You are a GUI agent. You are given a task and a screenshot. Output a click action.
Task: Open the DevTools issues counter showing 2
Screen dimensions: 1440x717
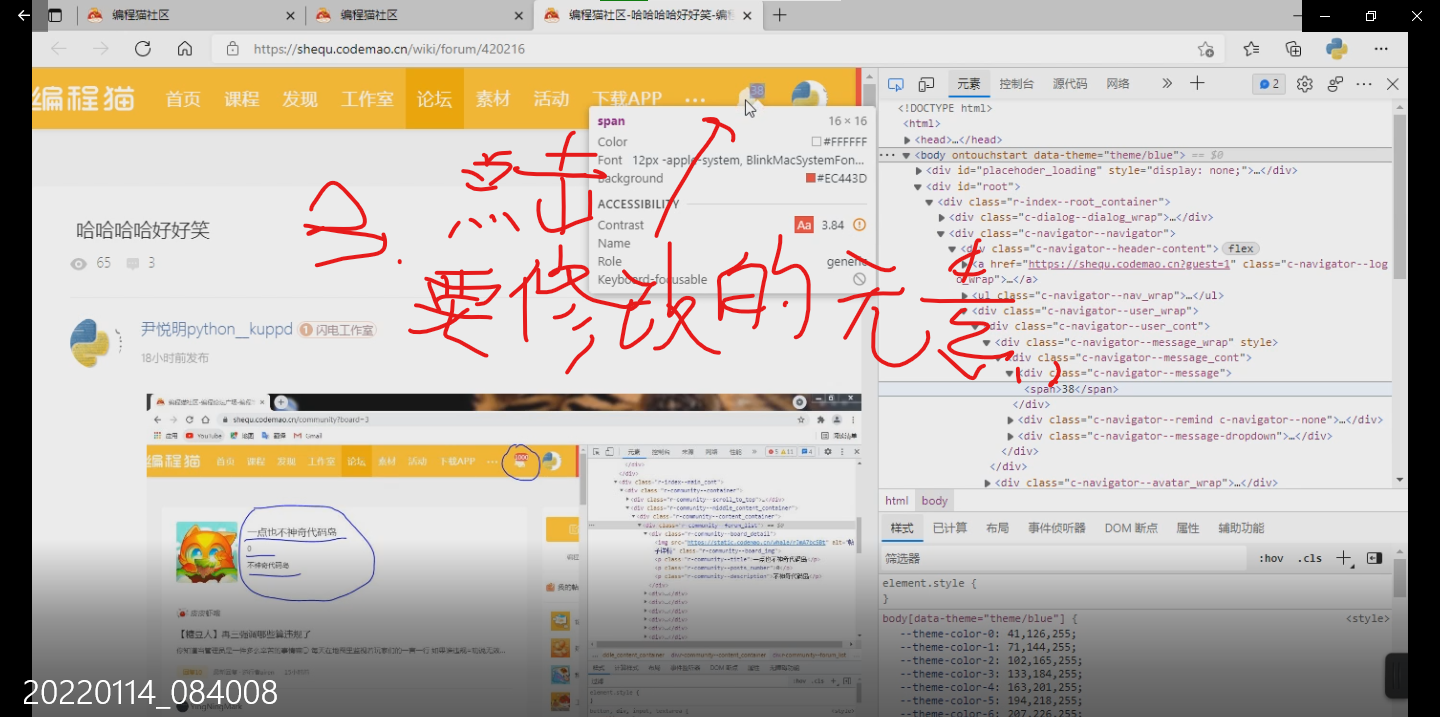[1269, 84]
